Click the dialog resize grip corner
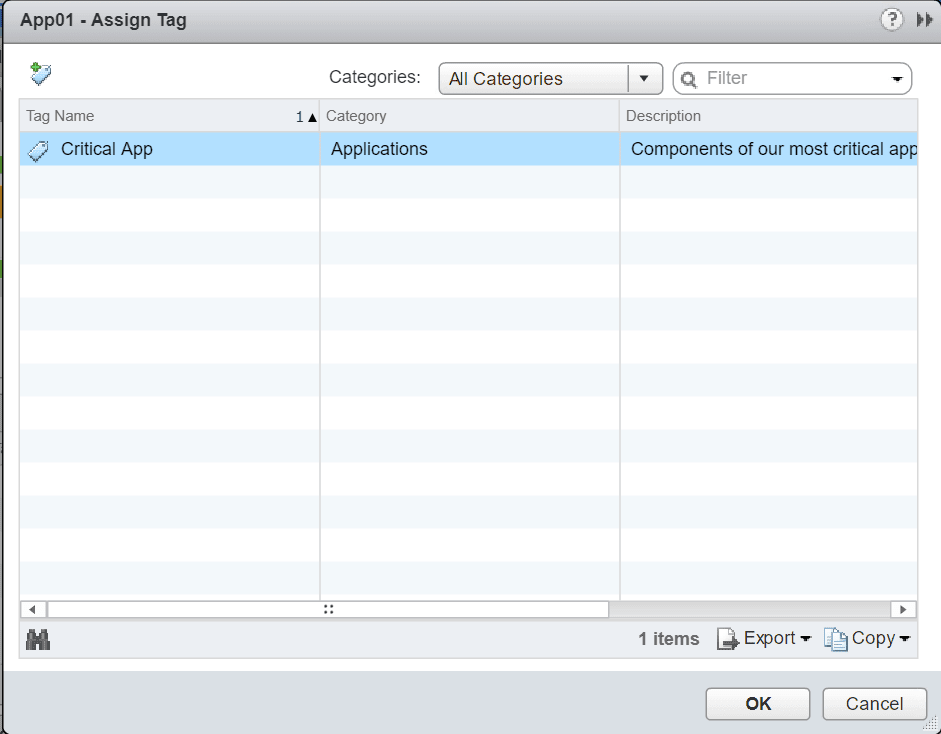 (x=930, y=724)
